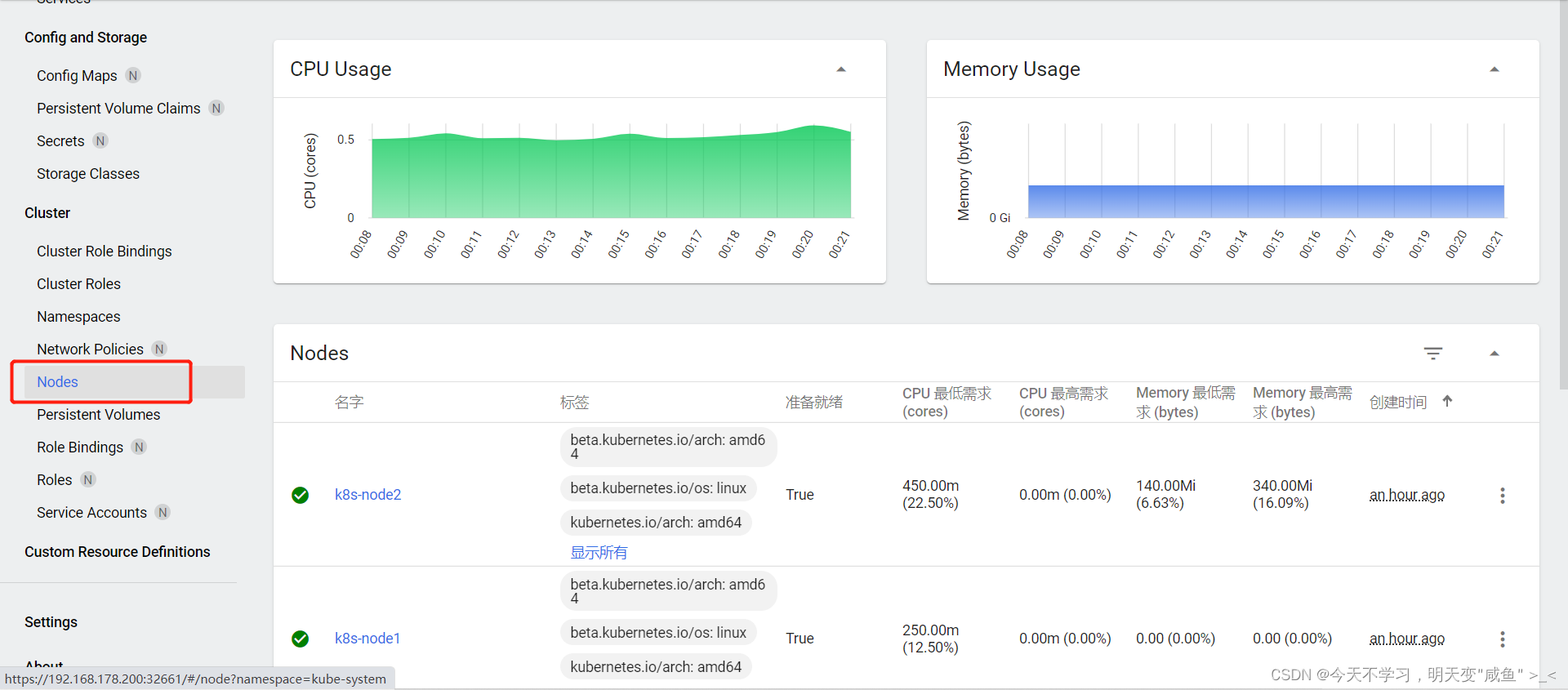Click the N badge beside Config Maps
This screenshot has height=690, width=1568.
click(133, 75)
